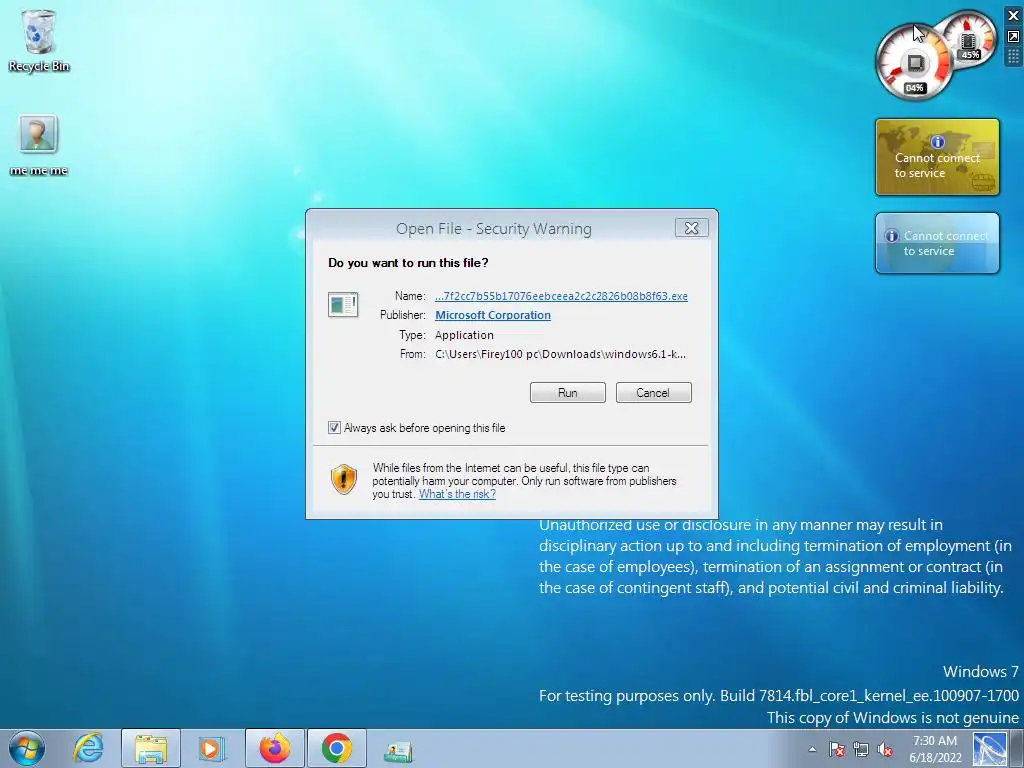The height and width of the screenshot is (768, 1024).
Task: Select the me me me desktop icon
Action: [x=39, y=145]
